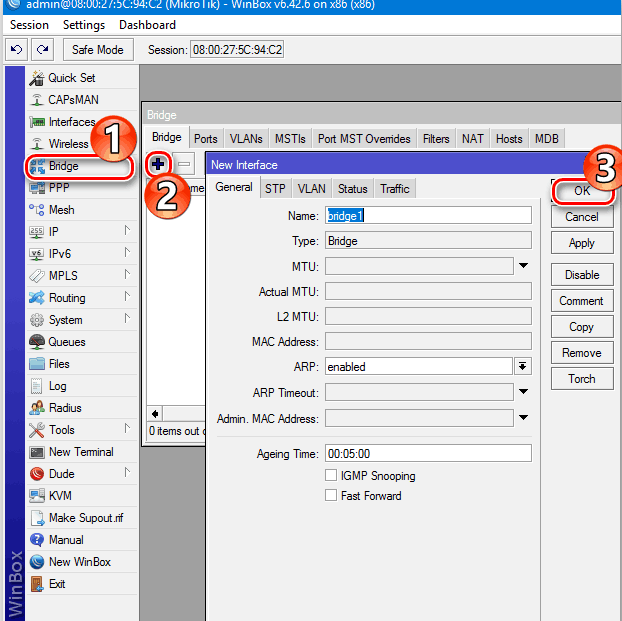Click the undo arrow icon in toolbar

pyautogui.click(x=16, y=49)
